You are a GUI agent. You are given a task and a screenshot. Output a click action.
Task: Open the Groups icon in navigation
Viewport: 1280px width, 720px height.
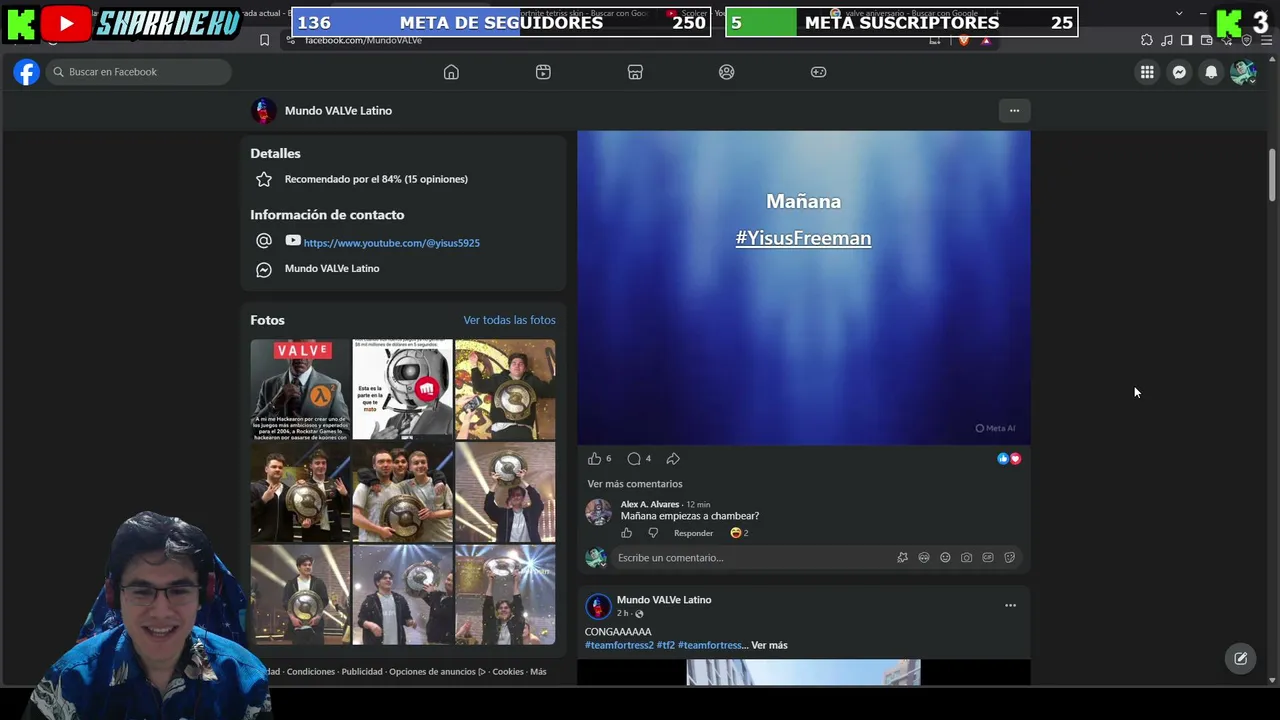pos(727,72)
